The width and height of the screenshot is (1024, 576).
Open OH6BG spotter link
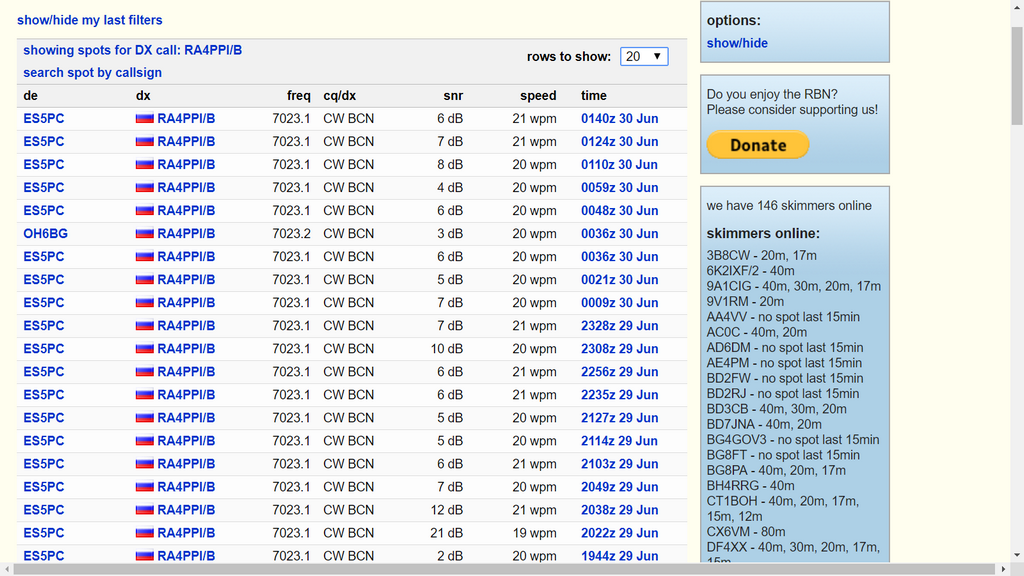46,233
